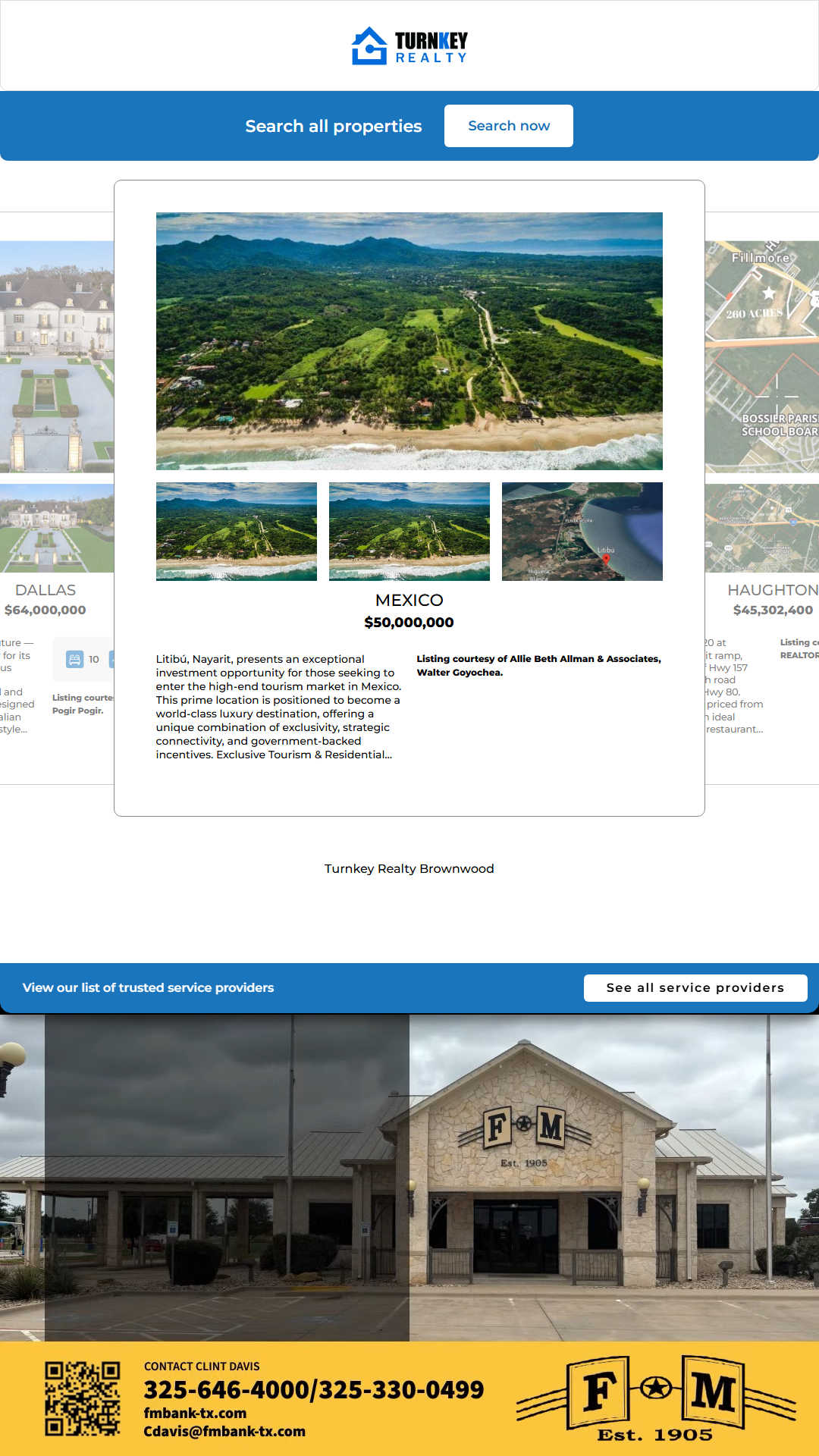
Task: Click the Litibú, Nayarit description text
Action: [278, 707]
